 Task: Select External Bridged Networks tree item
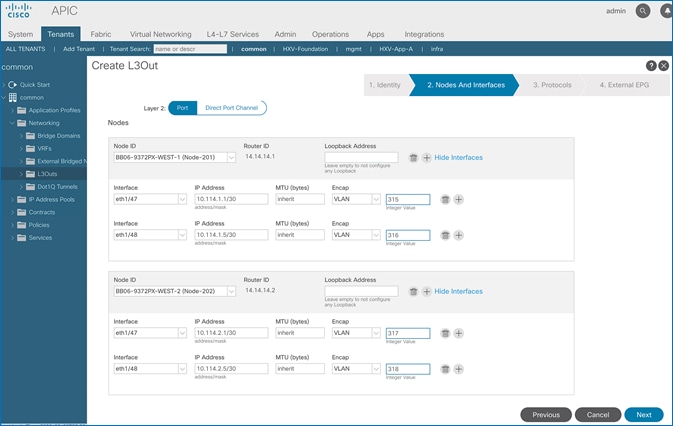pos(62,161)
